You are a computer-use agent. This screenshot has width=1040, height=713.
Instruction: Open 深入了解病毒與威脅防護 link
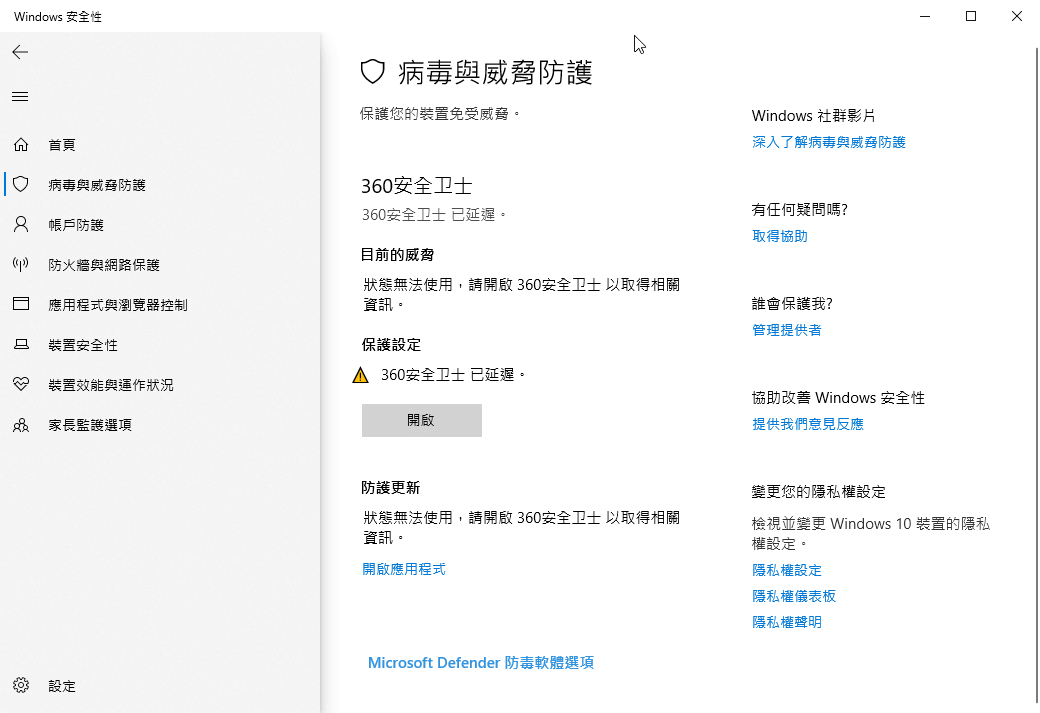tap(828, 142)
